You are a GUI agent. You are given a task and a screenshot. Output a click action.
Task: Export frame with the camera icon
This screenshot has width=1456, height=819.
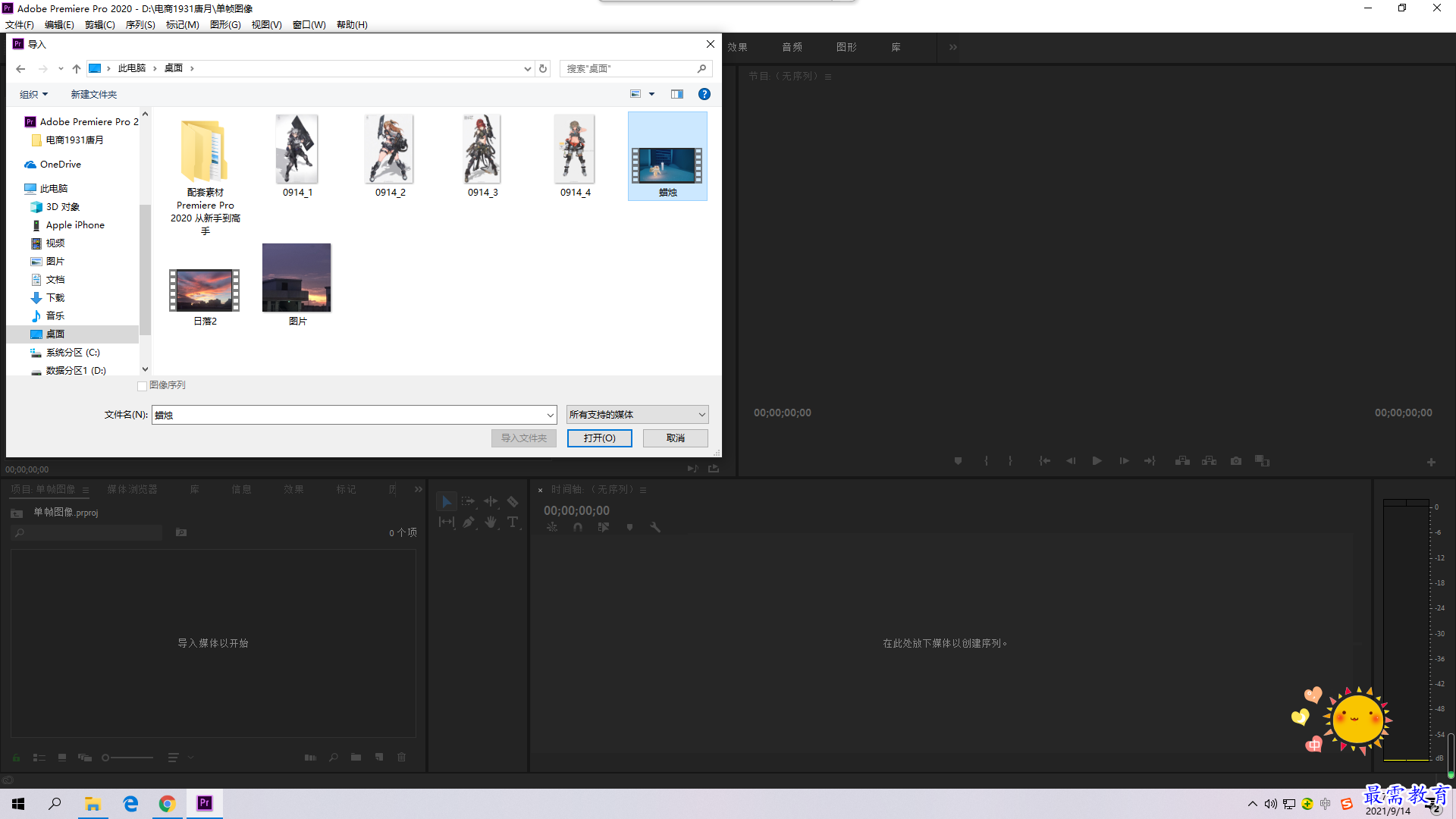click(x=1236, y=461)
